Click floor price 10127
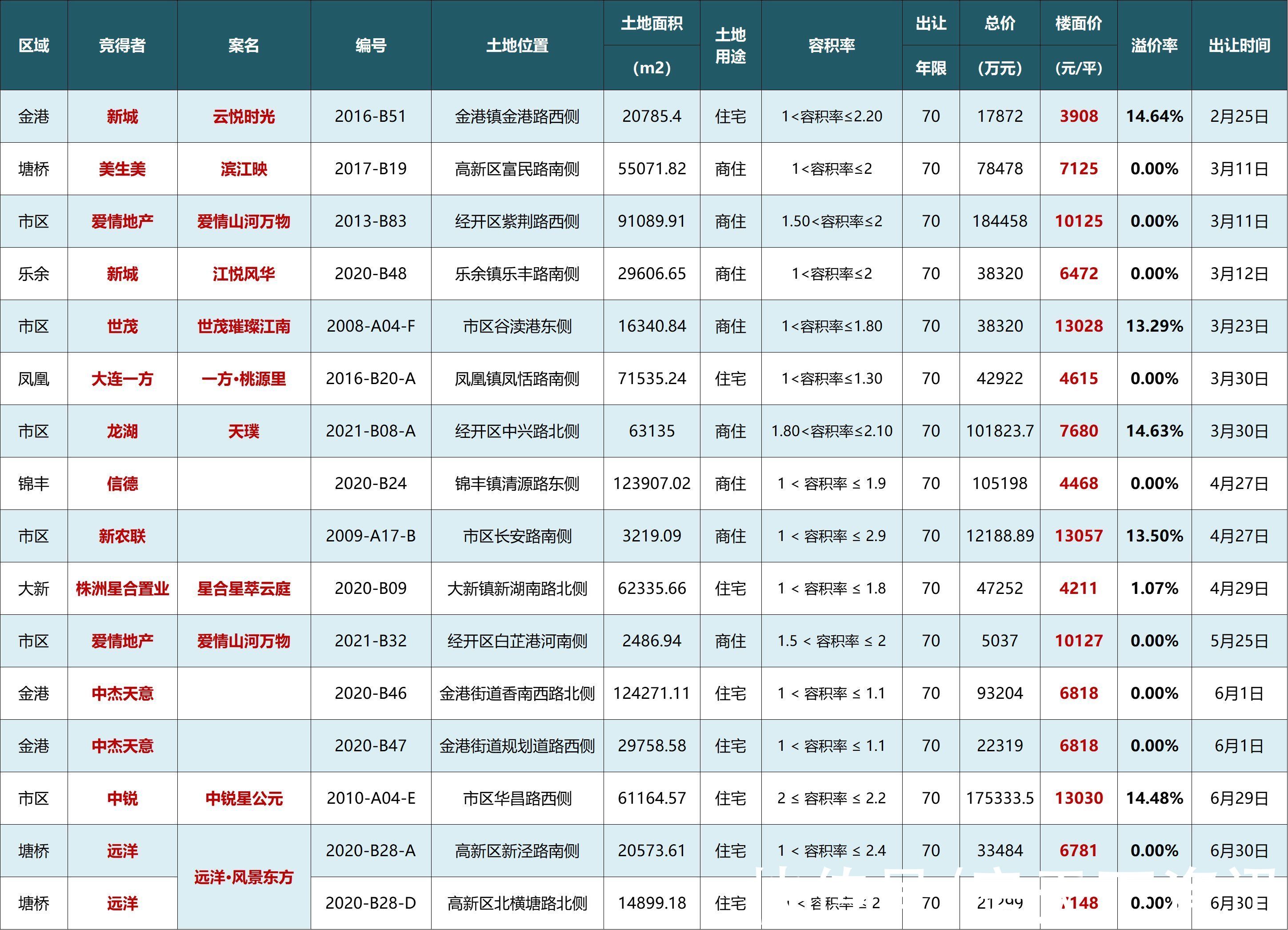 tap(1079, 641)
